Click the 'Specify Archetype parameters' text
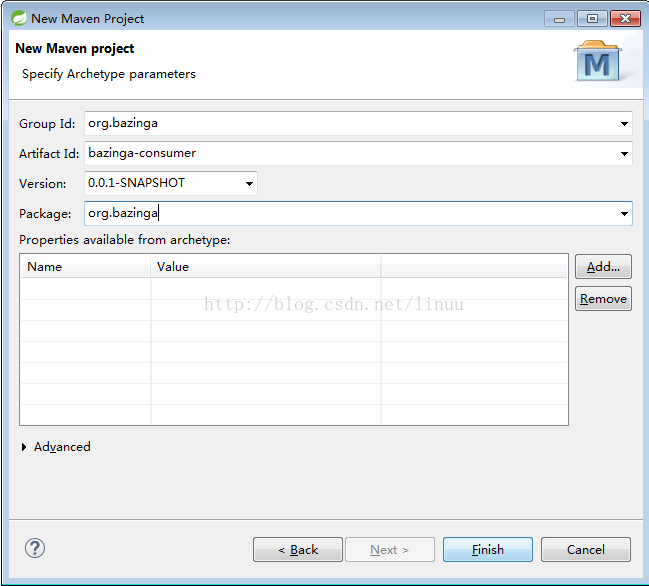The width and height of the screenshot is (649, 586). point(109,74)
